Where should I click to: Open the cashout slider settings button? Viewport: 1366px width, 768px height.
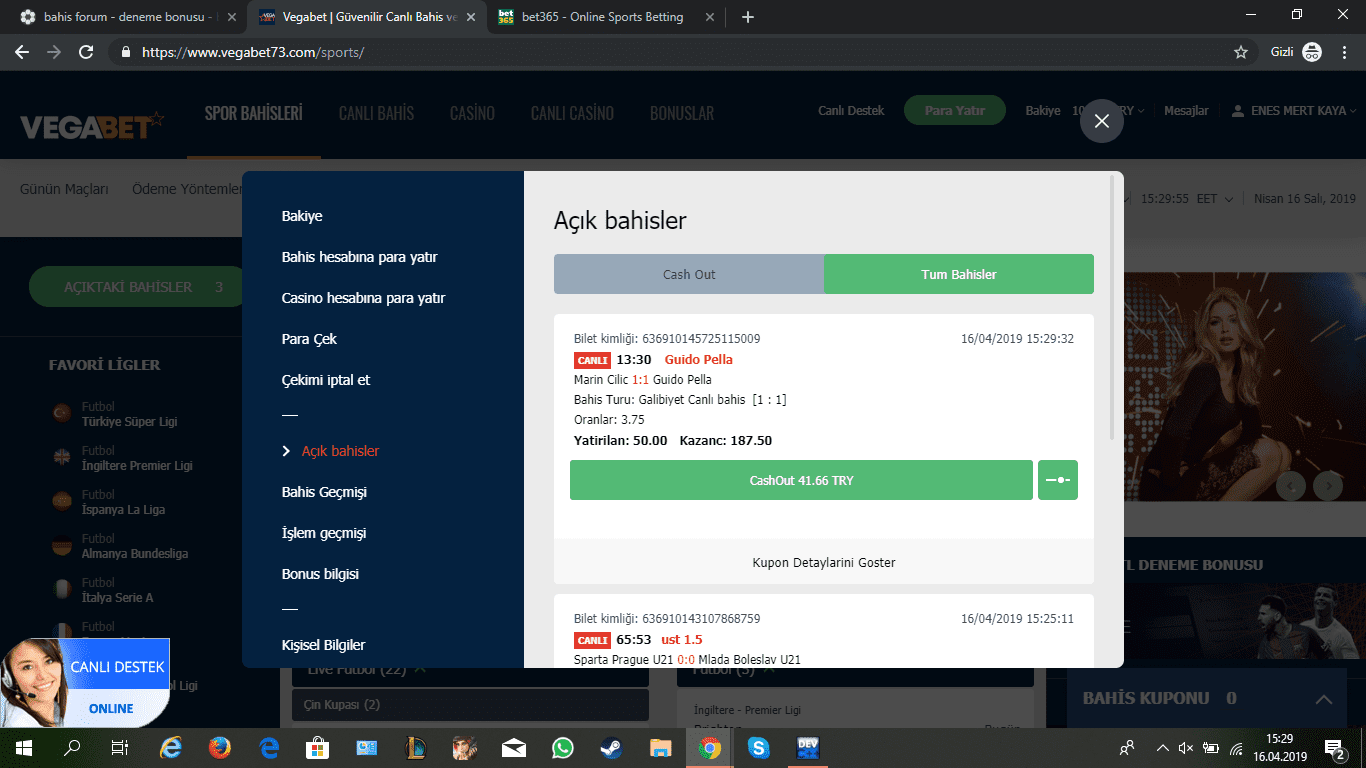[1058, 480]
